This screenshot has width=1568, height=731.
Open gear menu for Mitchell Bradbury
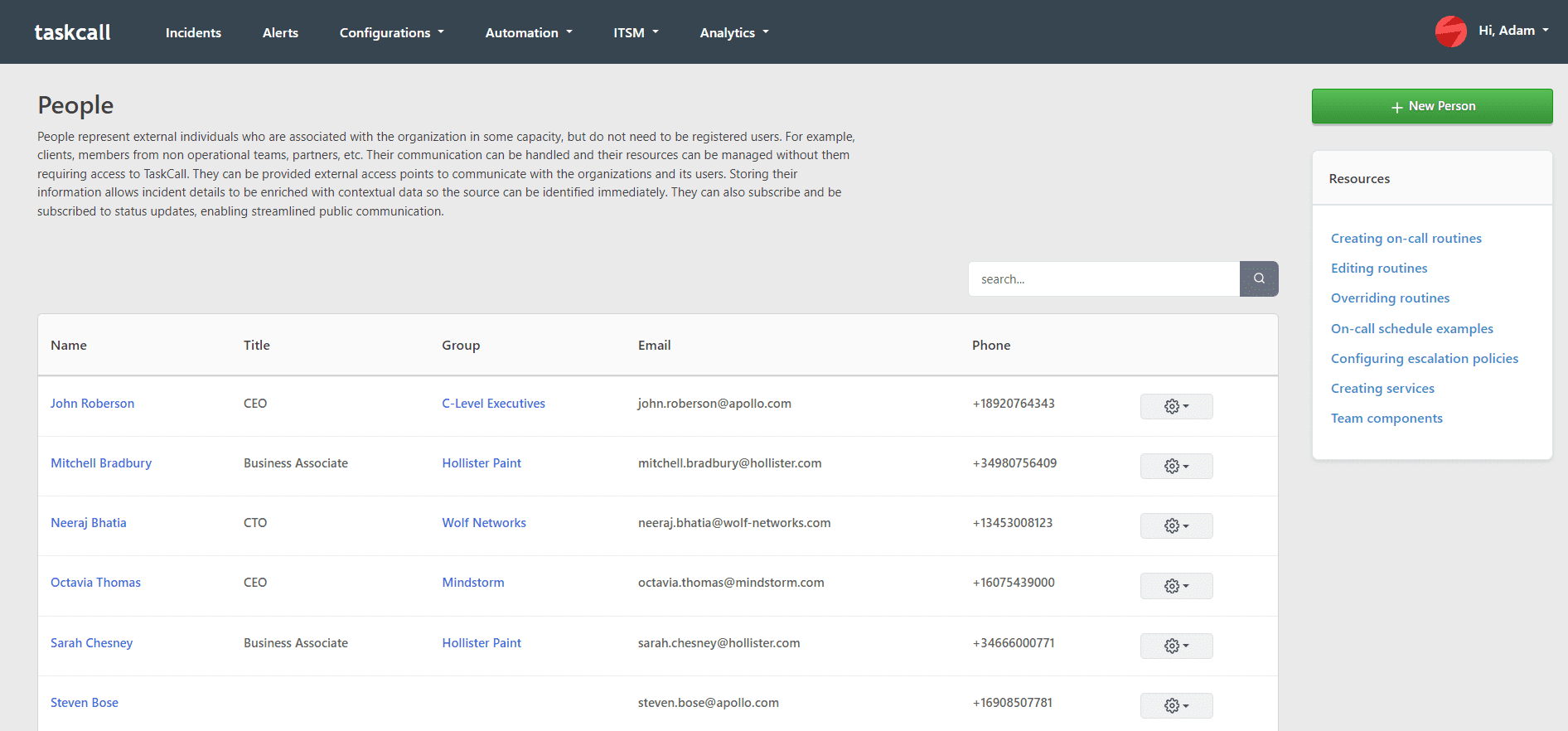pos(1176,466)
